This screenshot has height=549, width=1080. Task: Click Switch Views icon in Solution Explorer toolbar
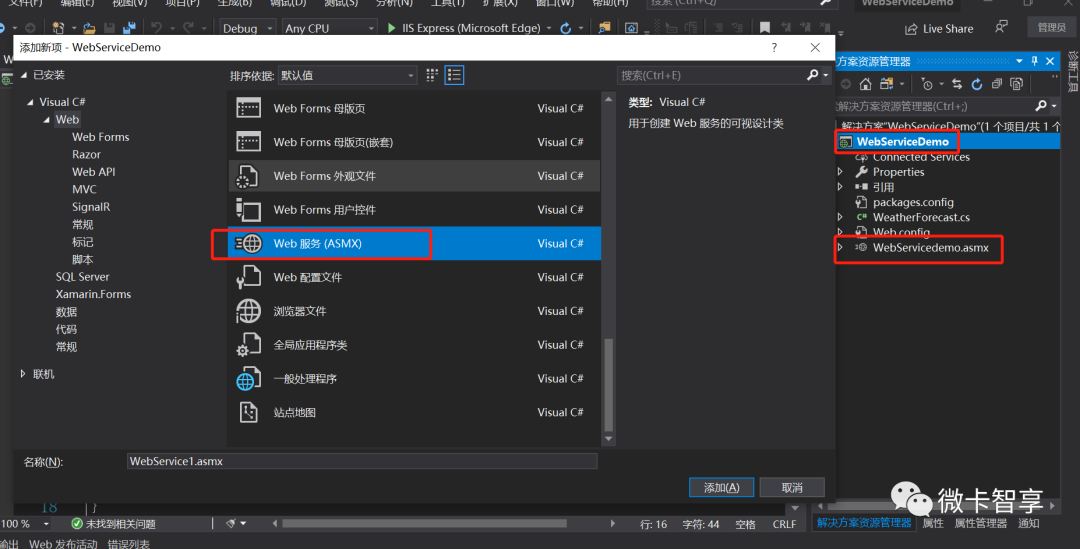point(887,84)
